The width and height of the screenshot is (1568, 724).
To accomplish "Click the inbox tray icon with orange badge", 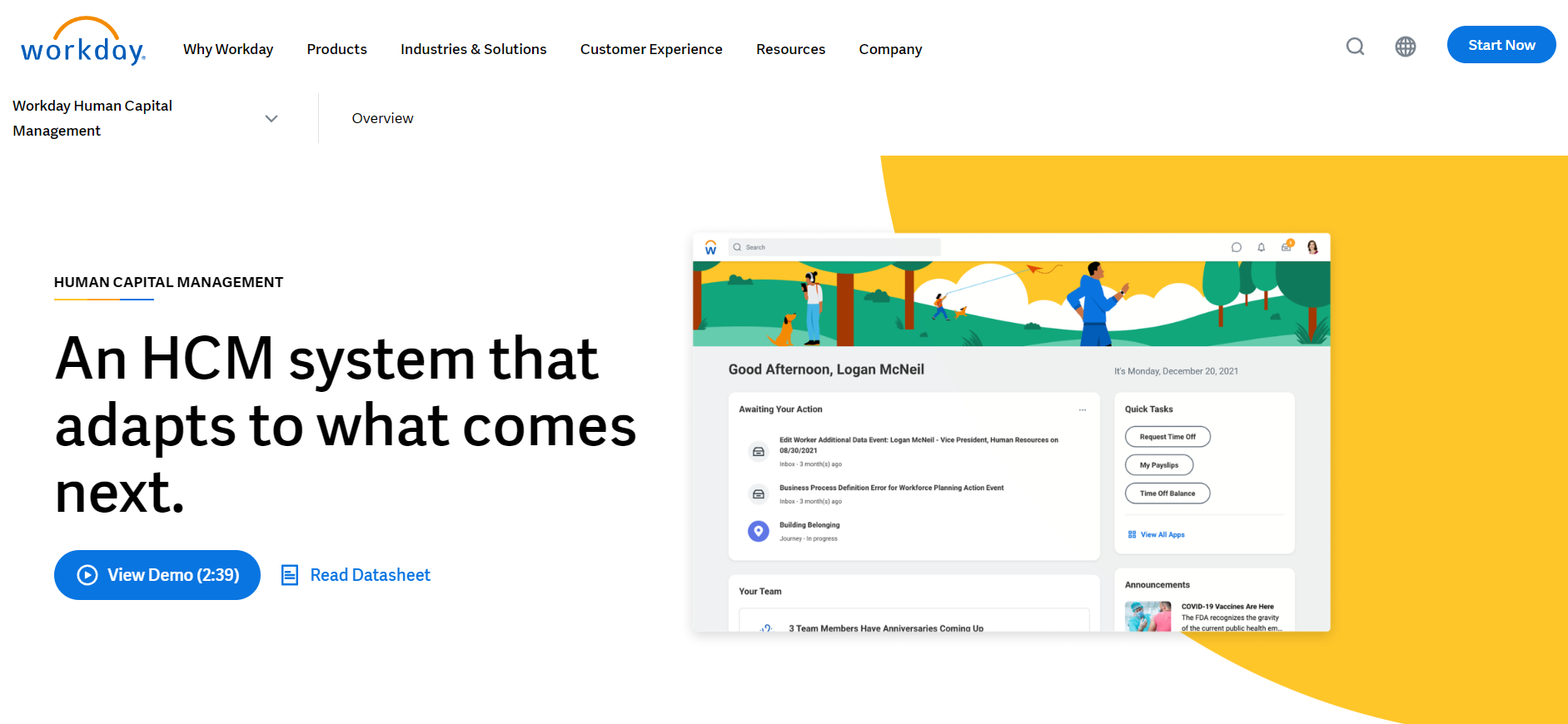I will pyautogui.click(x=1287, y=246).
